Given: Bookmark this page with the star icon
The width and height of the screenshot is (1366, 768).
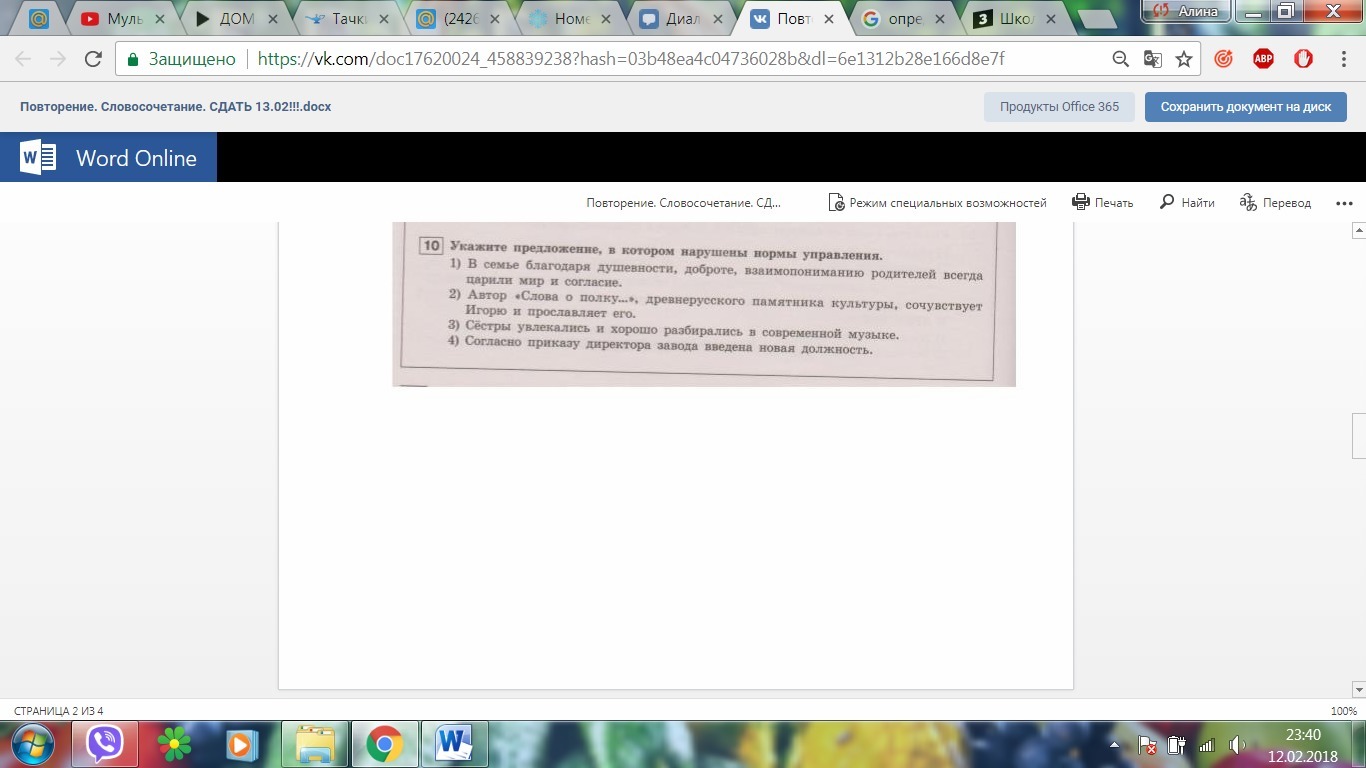Looking at the screenshot, I should (x=1184, y=59).
